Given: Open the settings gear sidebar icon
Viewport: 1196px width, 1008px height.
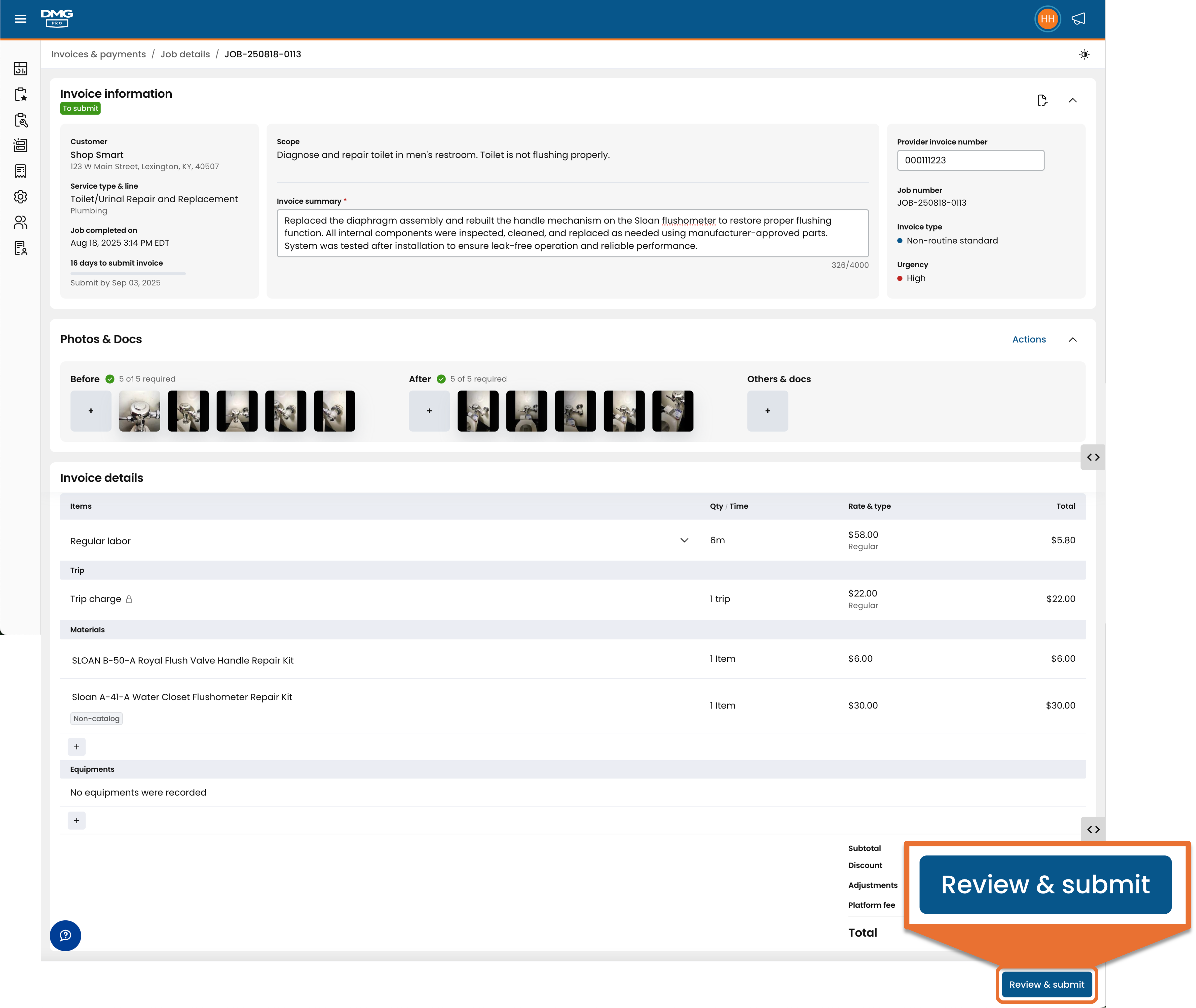Looking at the screenshot, I should point(21,197).
